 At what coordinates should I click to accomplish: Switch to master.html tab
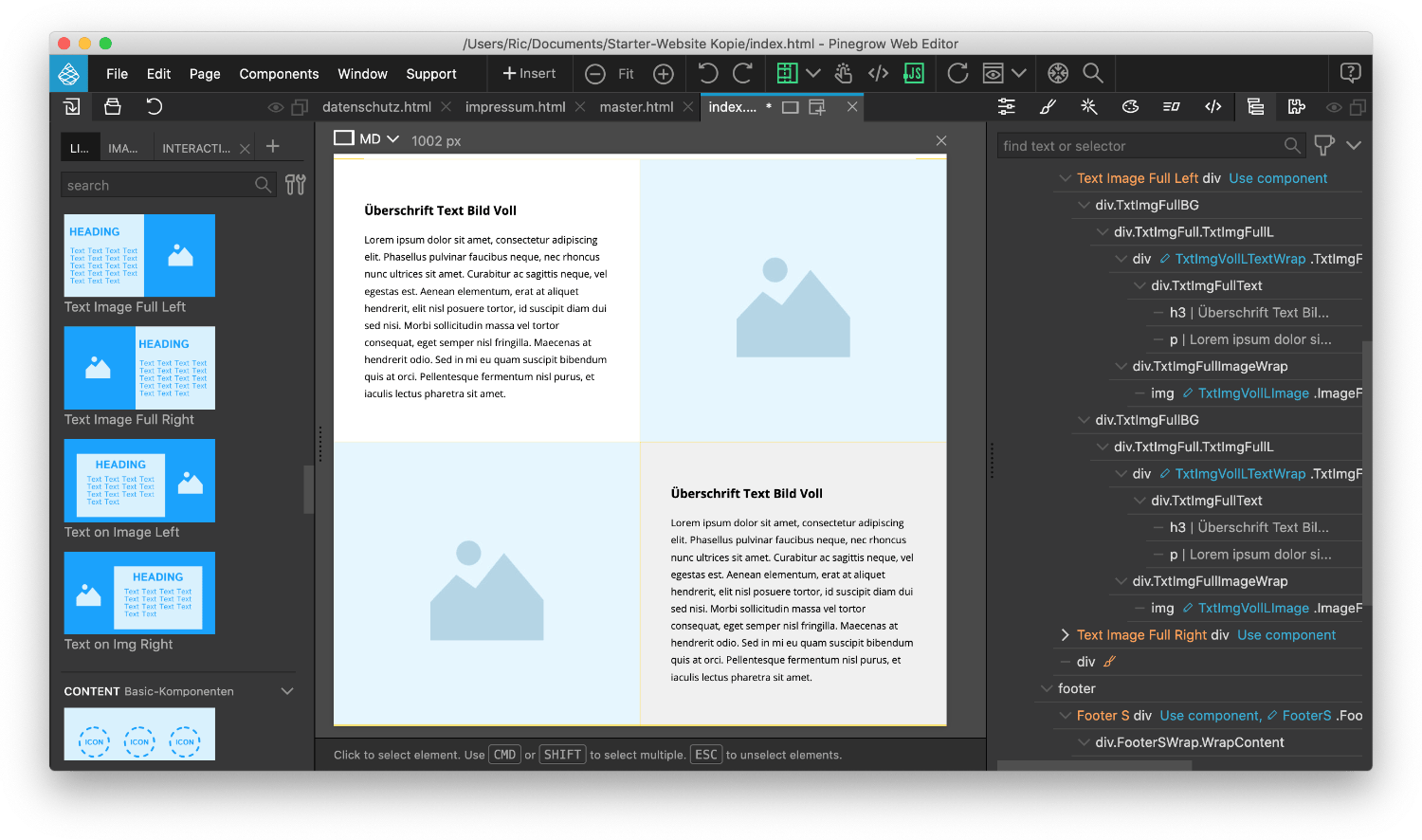pyautogui.click(x=636, y=107)
